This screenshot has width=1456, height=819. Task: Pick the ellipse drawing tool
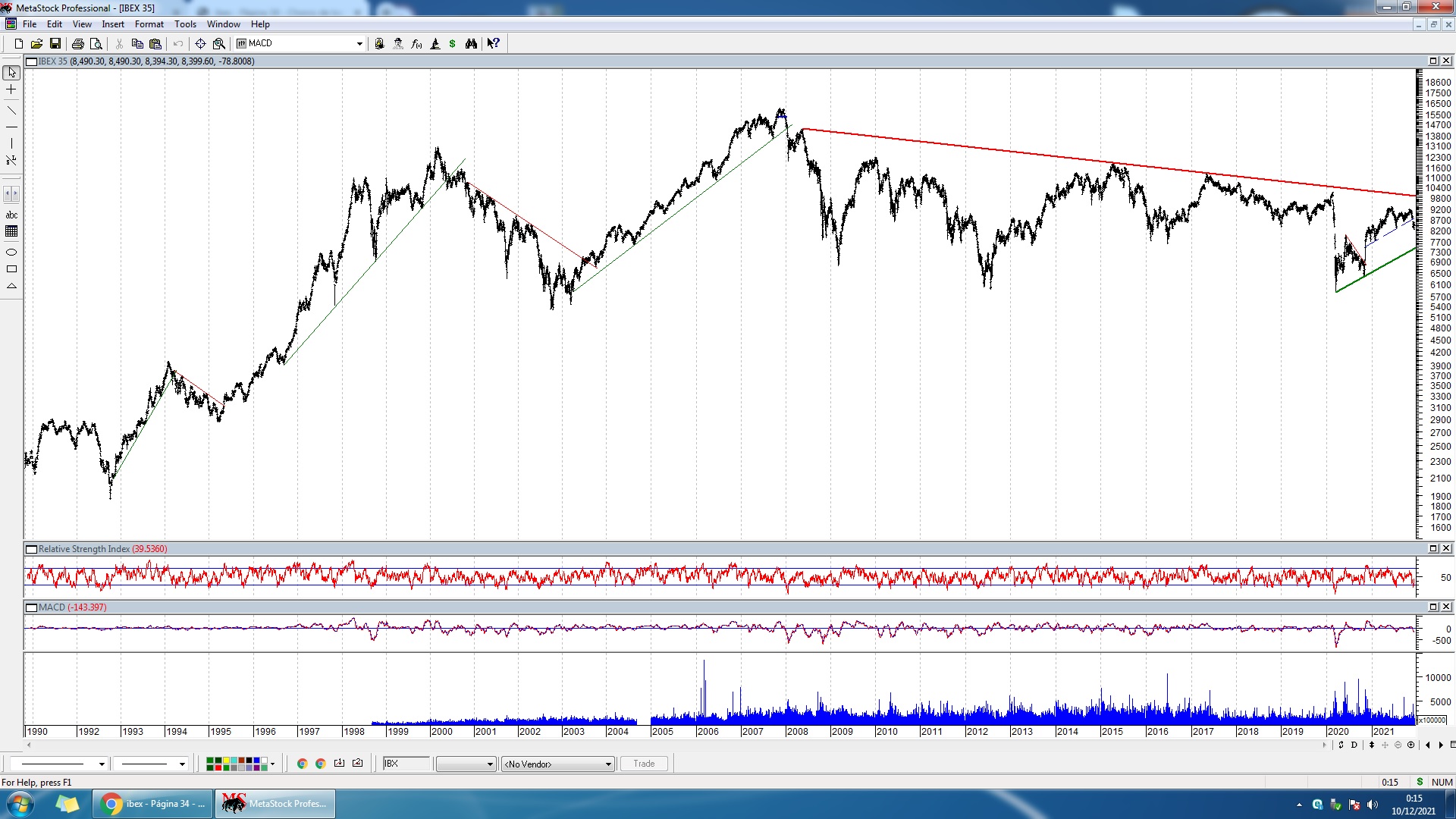click(11, 252)
